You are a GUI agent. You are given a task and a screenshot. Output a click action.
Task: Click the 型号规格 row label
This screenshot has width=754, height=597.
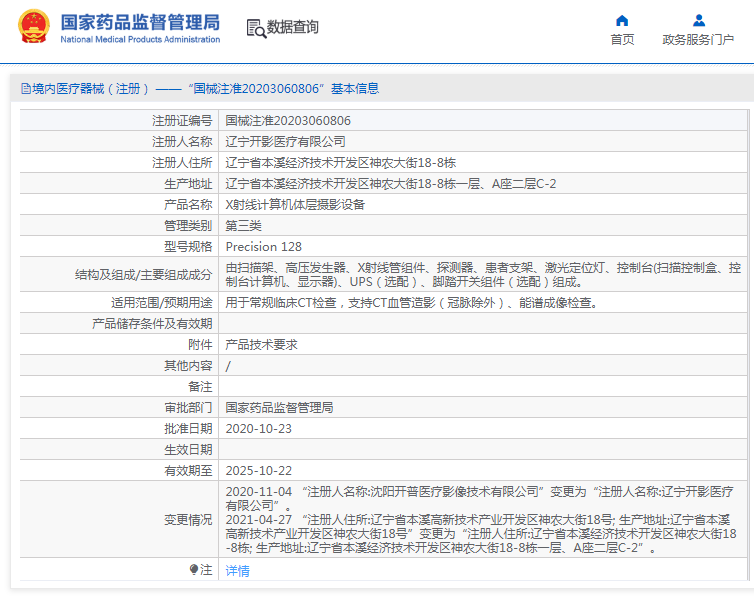pos(188,247)
